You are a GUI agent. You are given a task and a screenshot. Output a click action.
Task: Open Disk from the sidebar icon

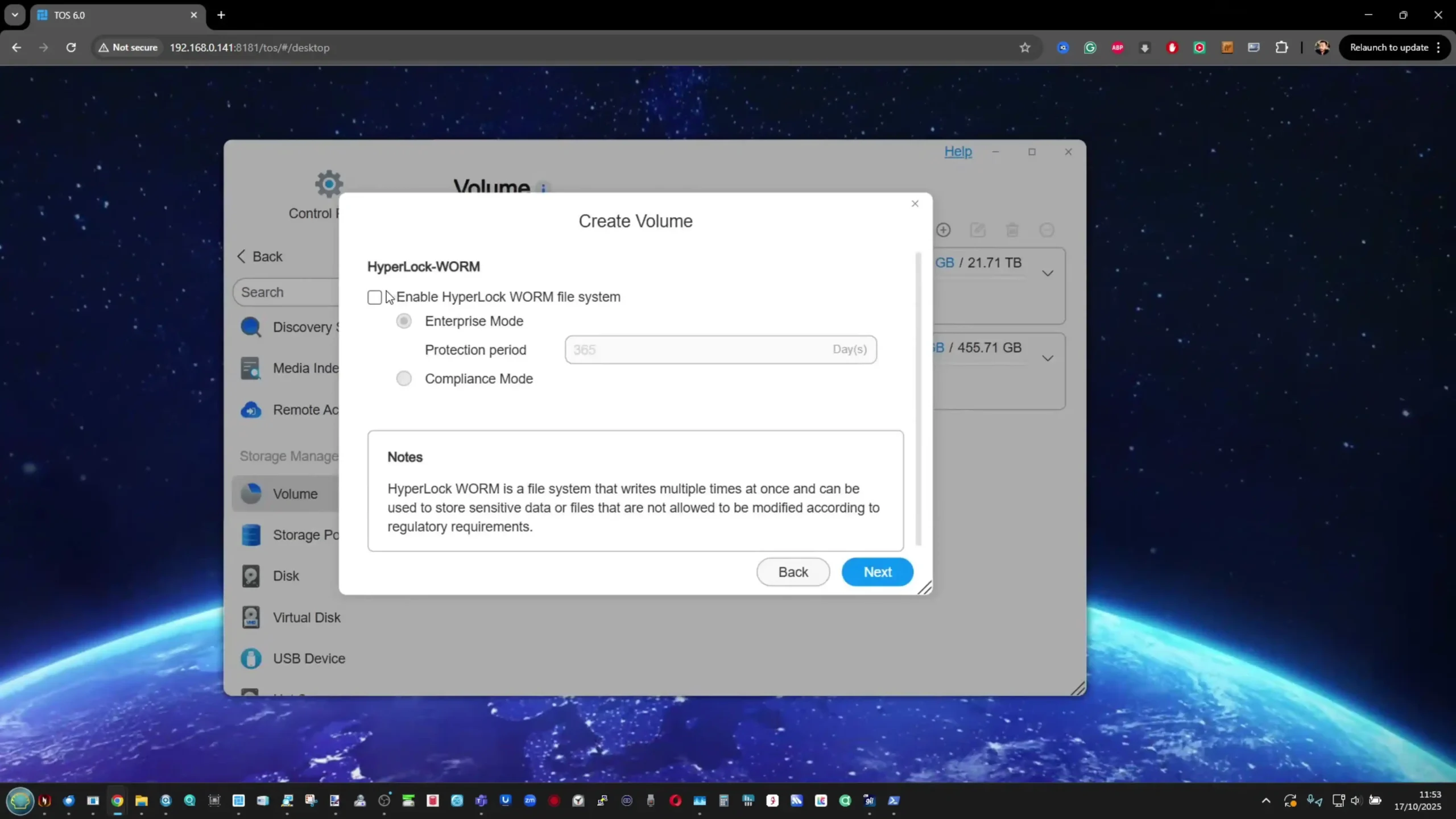tap(251, 576)
